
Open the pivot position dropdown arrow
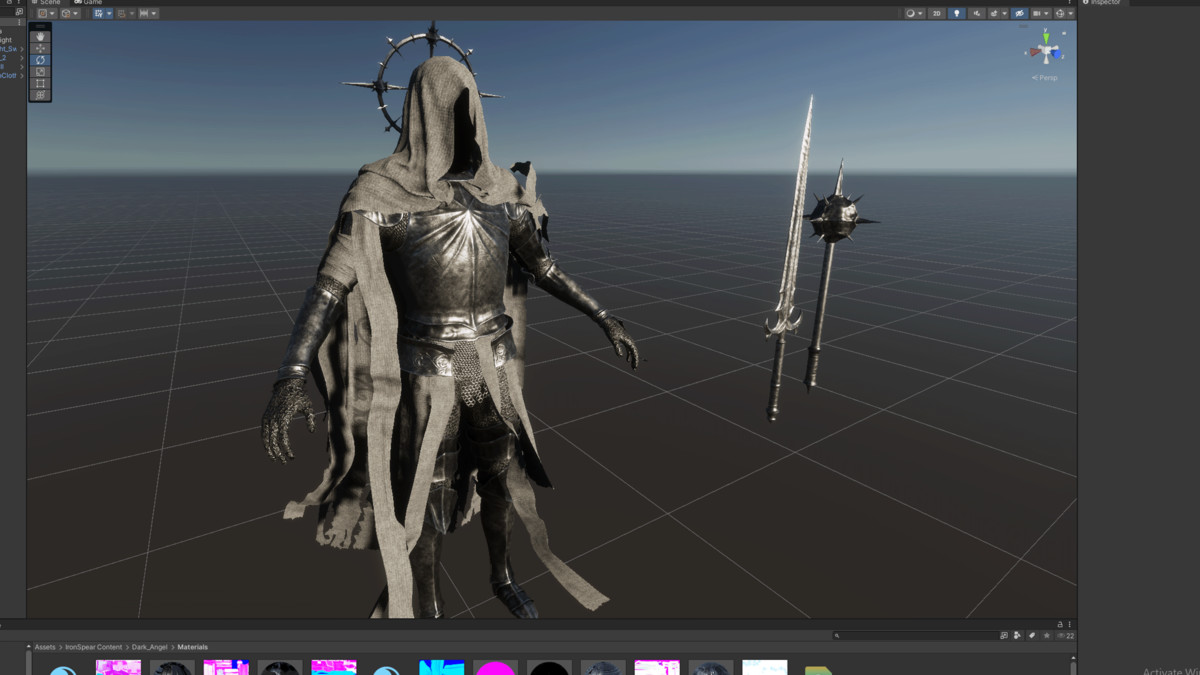52,13
